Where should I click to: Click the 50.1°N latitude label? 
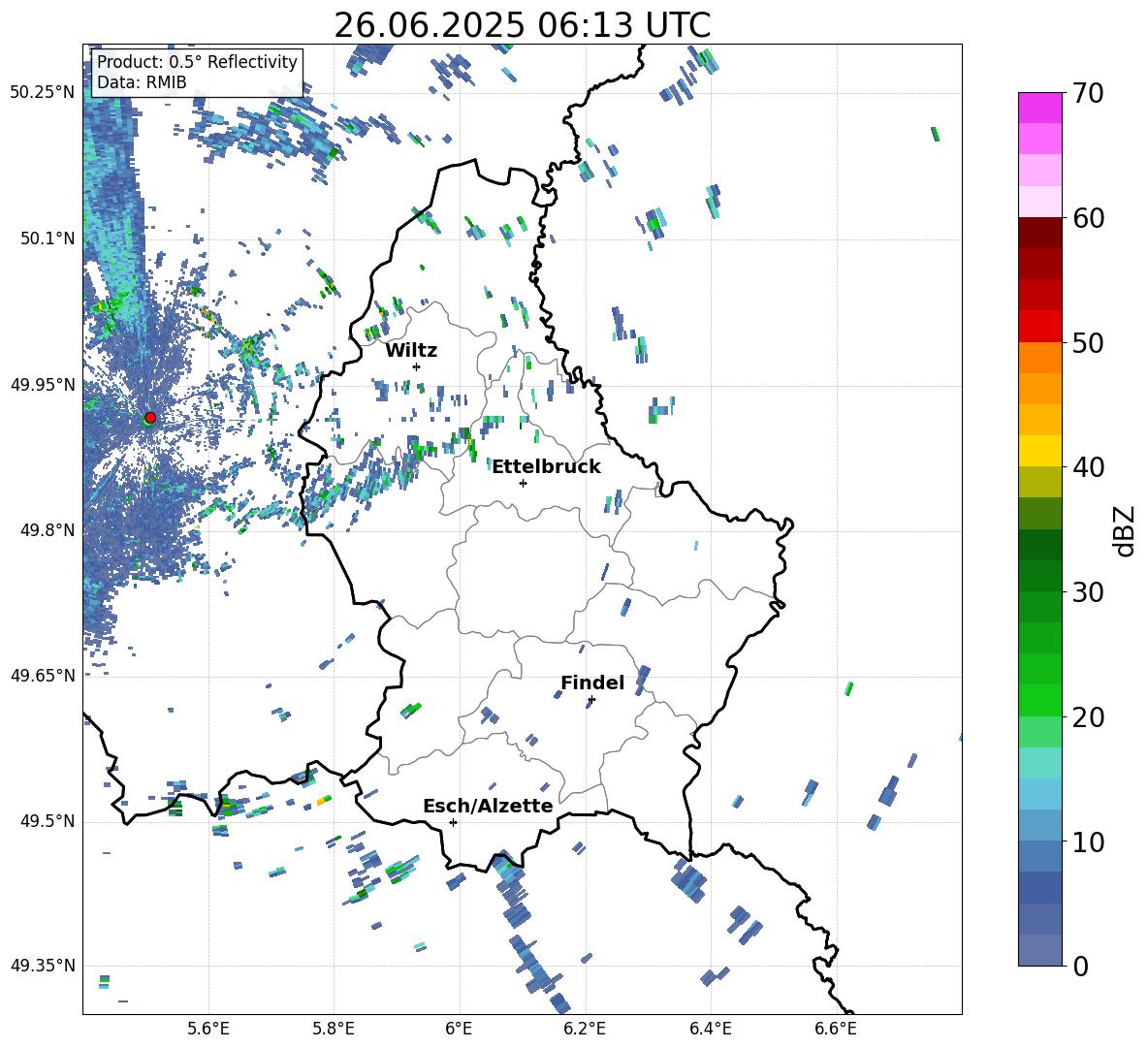pos(48,238)
